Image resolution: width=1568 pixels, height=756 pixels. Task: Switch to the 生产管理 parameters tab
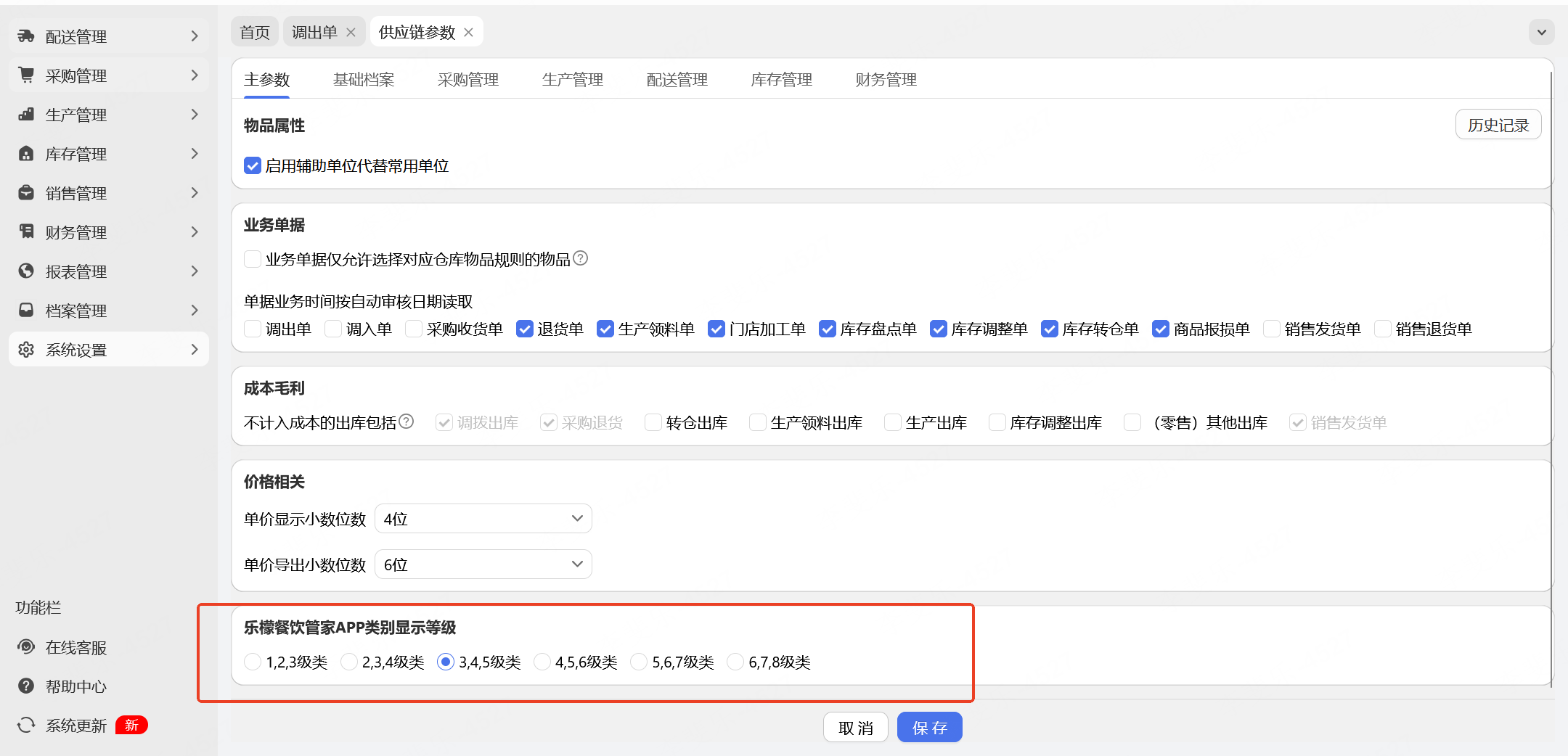pyautogui.click(x=573, y=79)
